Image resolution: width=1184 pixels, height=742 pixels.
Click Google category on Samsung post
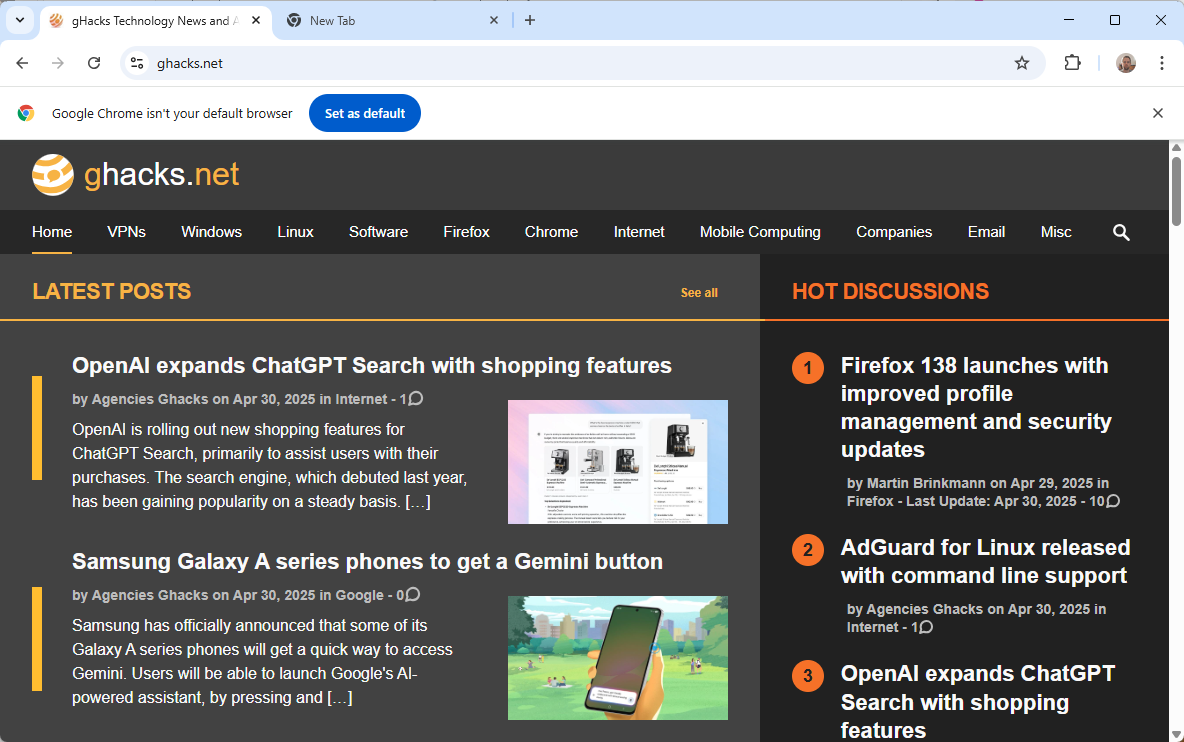(x=359, y=596)
